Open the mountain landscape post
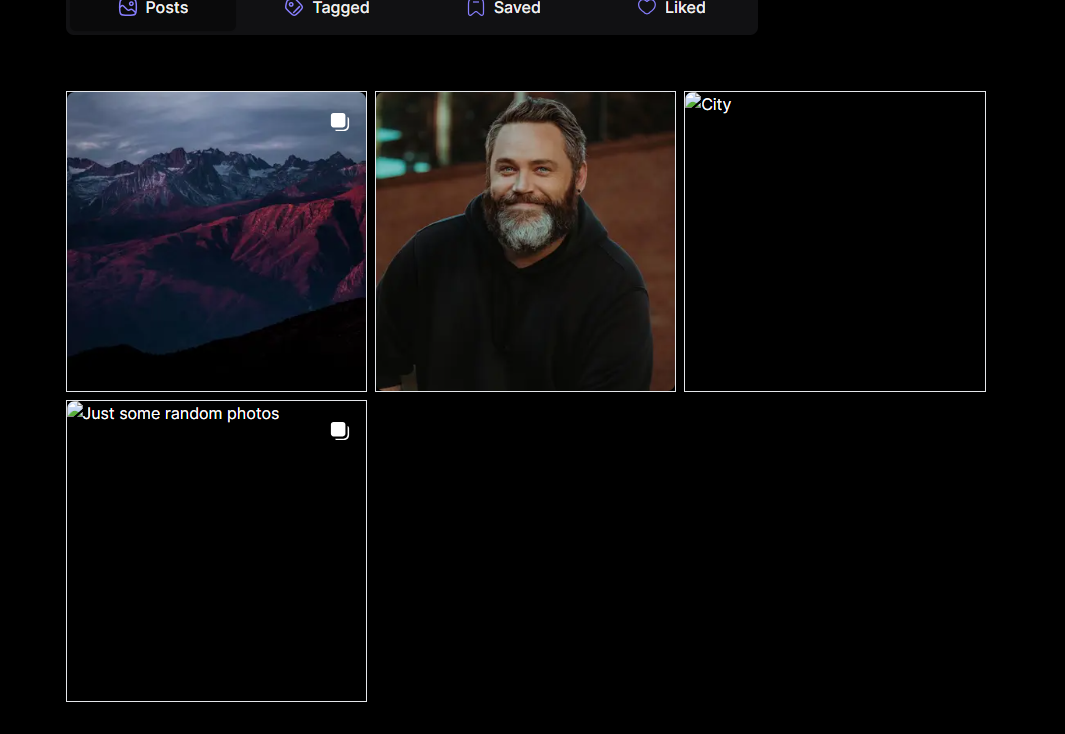The image size is (1065, 734). click(x=216, y=241)
